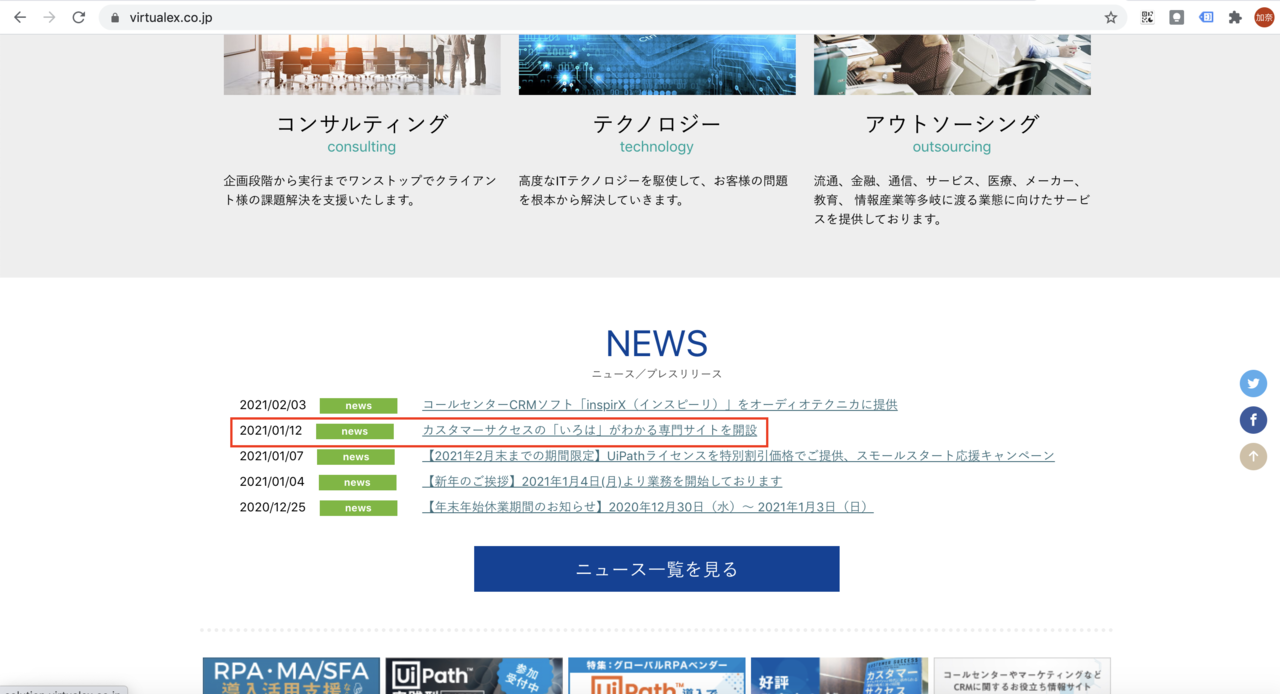The image size is (1280, 694).
Task: Click the アウトソーシング heading
Action: [x=952, y=124]
